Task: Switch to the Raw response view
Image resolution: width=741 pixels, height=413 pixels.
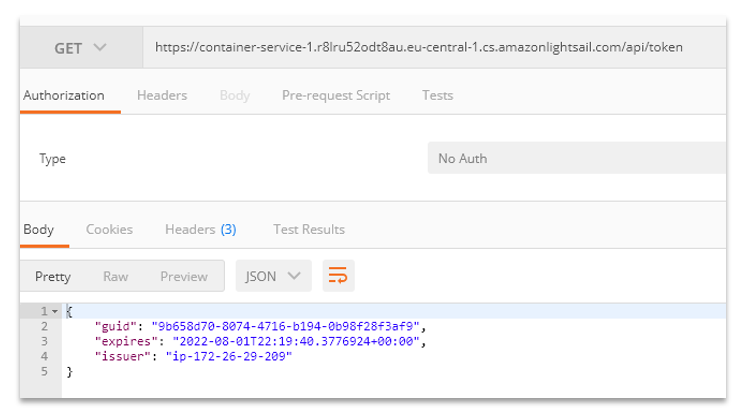Action: (x=116, y=277)
